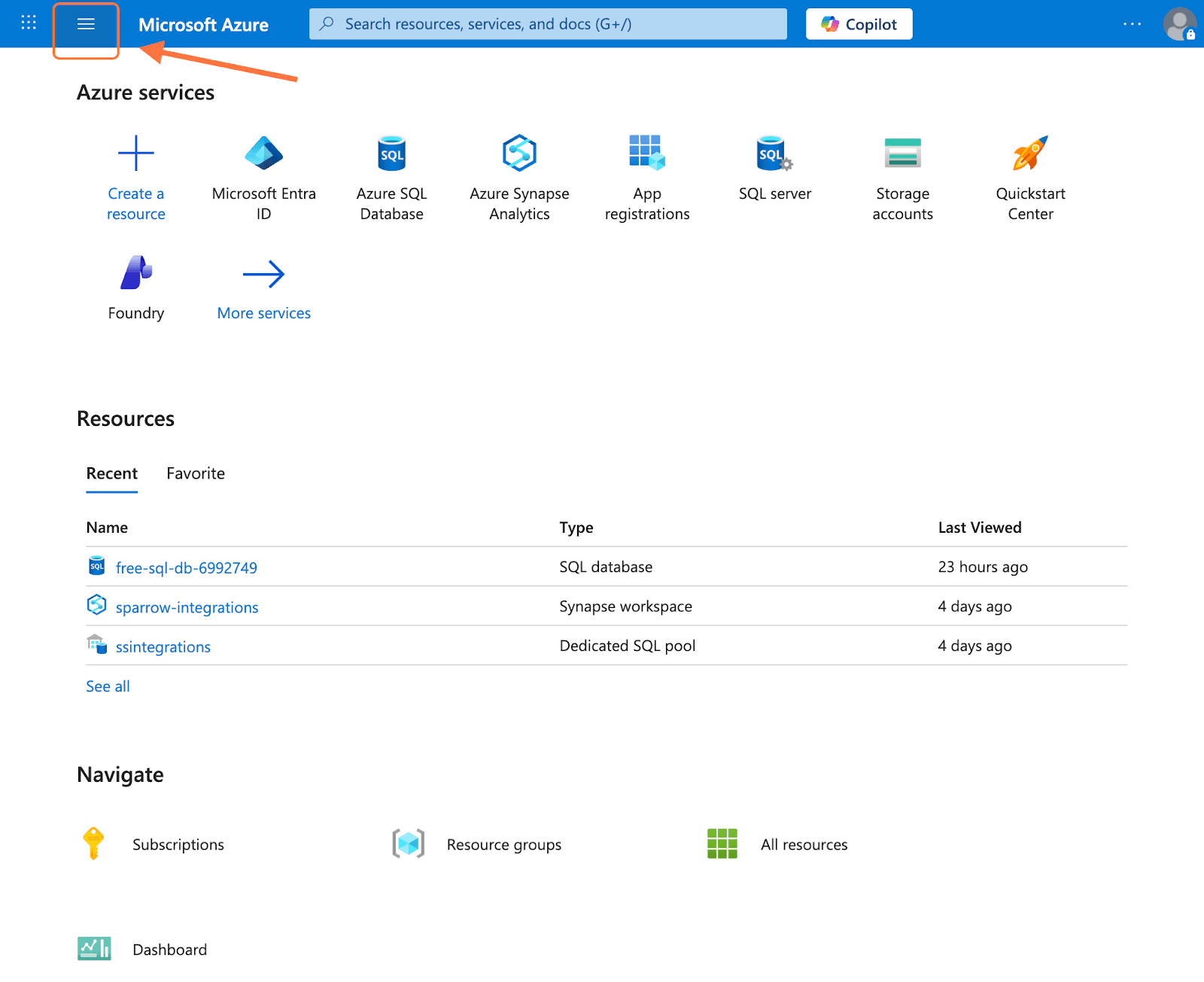The width and height of the screenshot is (1204, 982).
Task: Switch to the Favorite resources tab
Action: [196, 473]
